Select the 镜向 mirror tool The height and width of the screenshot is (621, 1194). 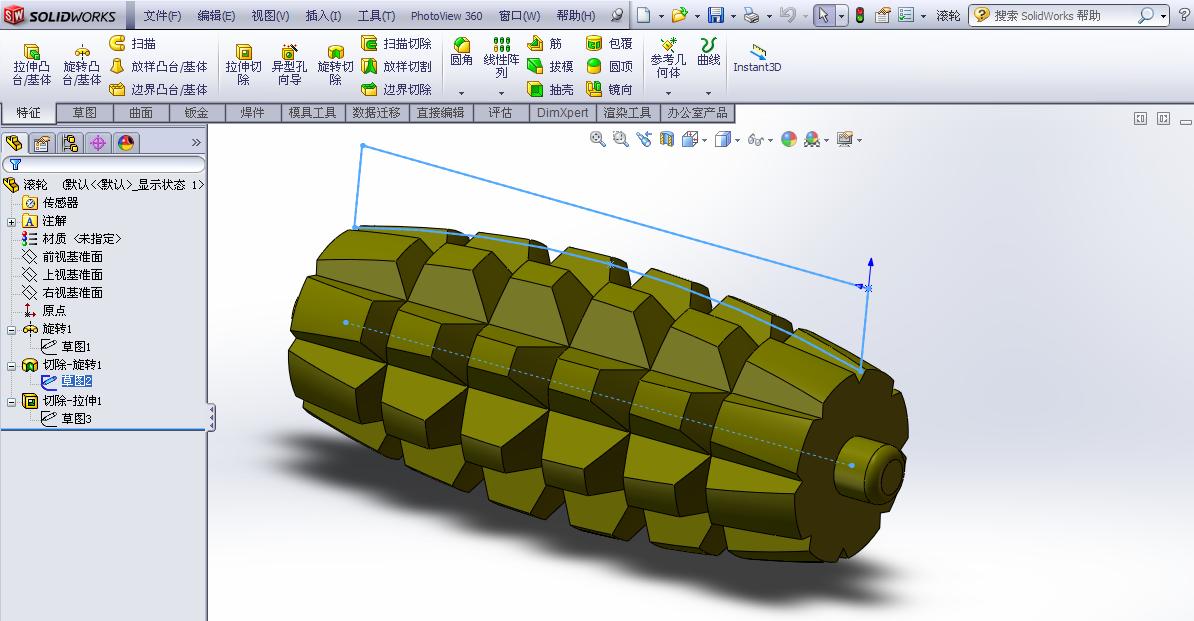(610, 89)
